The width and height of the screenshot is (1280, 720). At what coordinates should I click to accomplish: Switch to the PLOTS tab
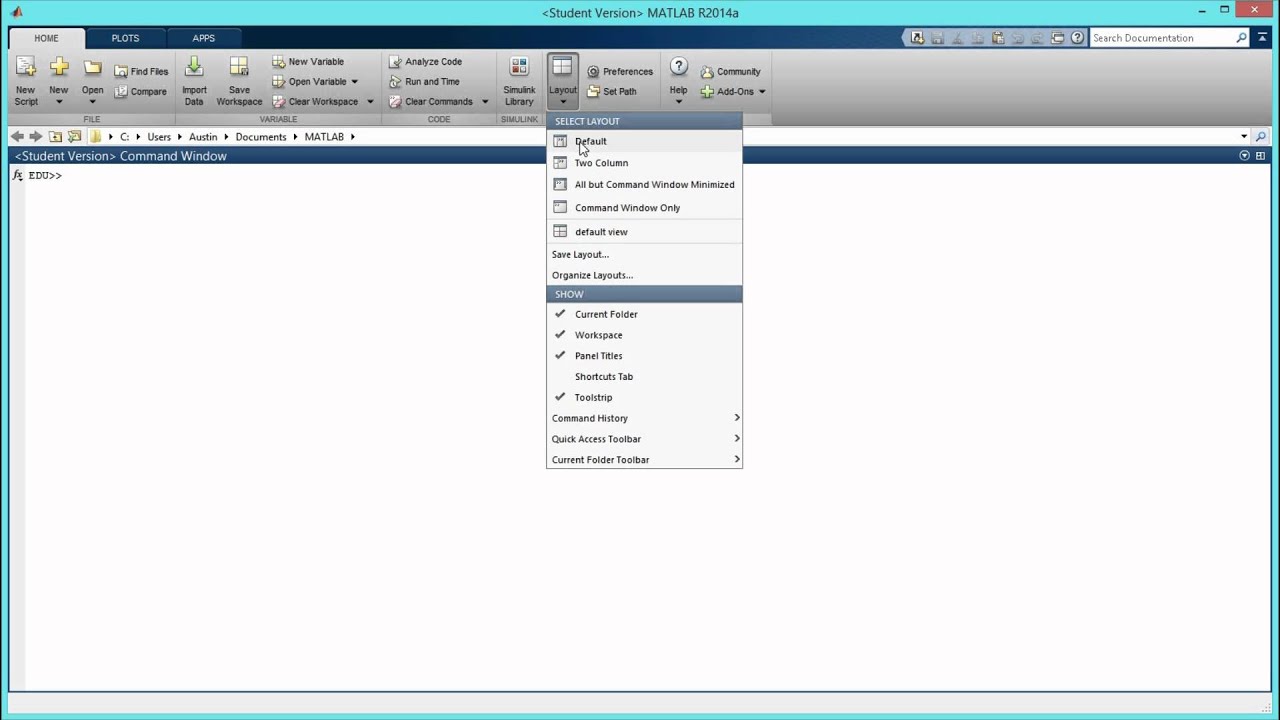[125, 38]
